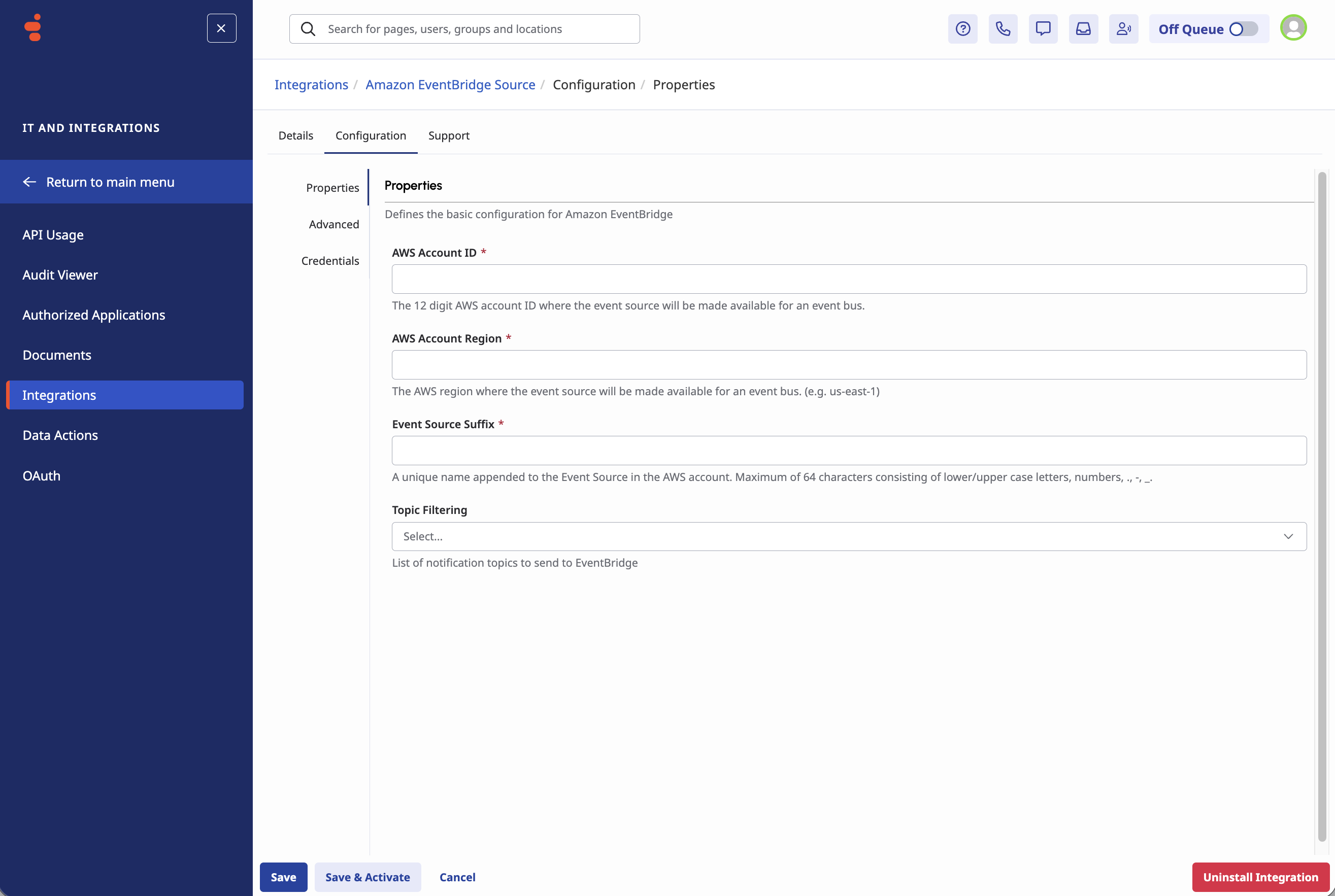Click the Save & Activate button
This screenshot has width=1335, height=896.
[x=367, y=877]
